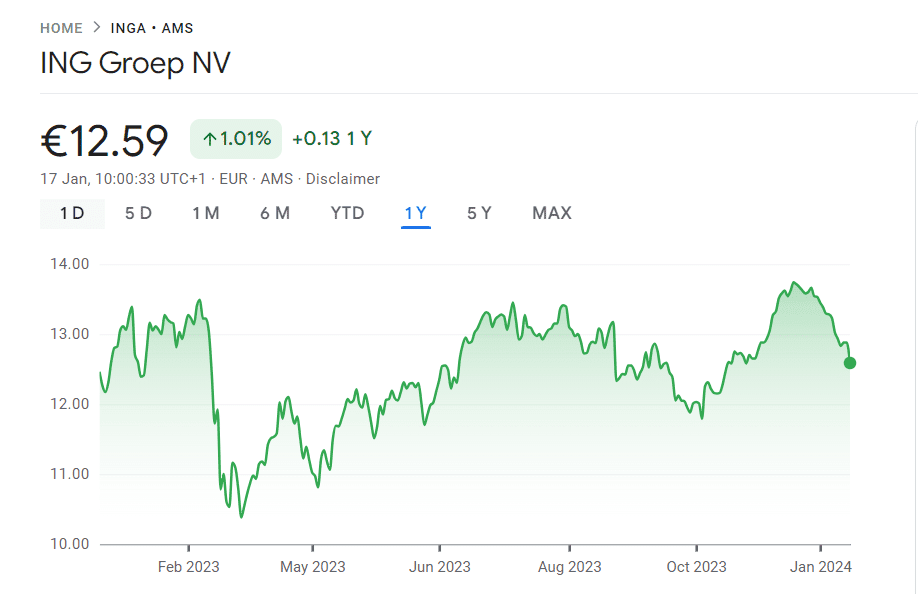
Task: Click the Jan 2024 axis label
Action: coord(821,567)
